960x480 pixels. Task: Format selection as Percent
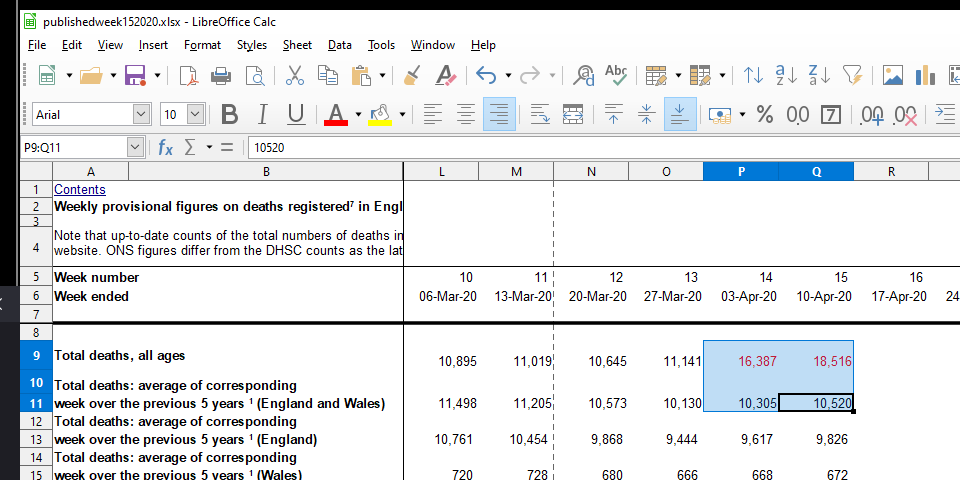(765, 114)
